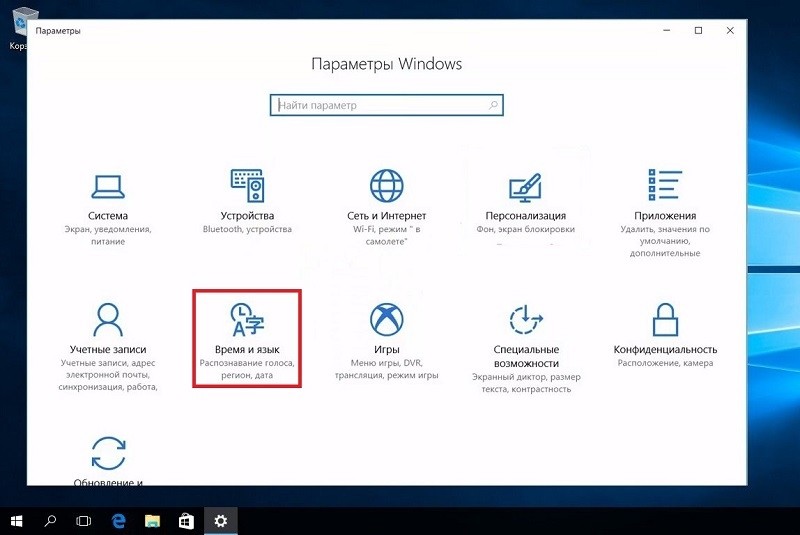The width and height of the screenshot is (800, 535).
Task: Open the Приложения list icon
Action: pos(665,185)
